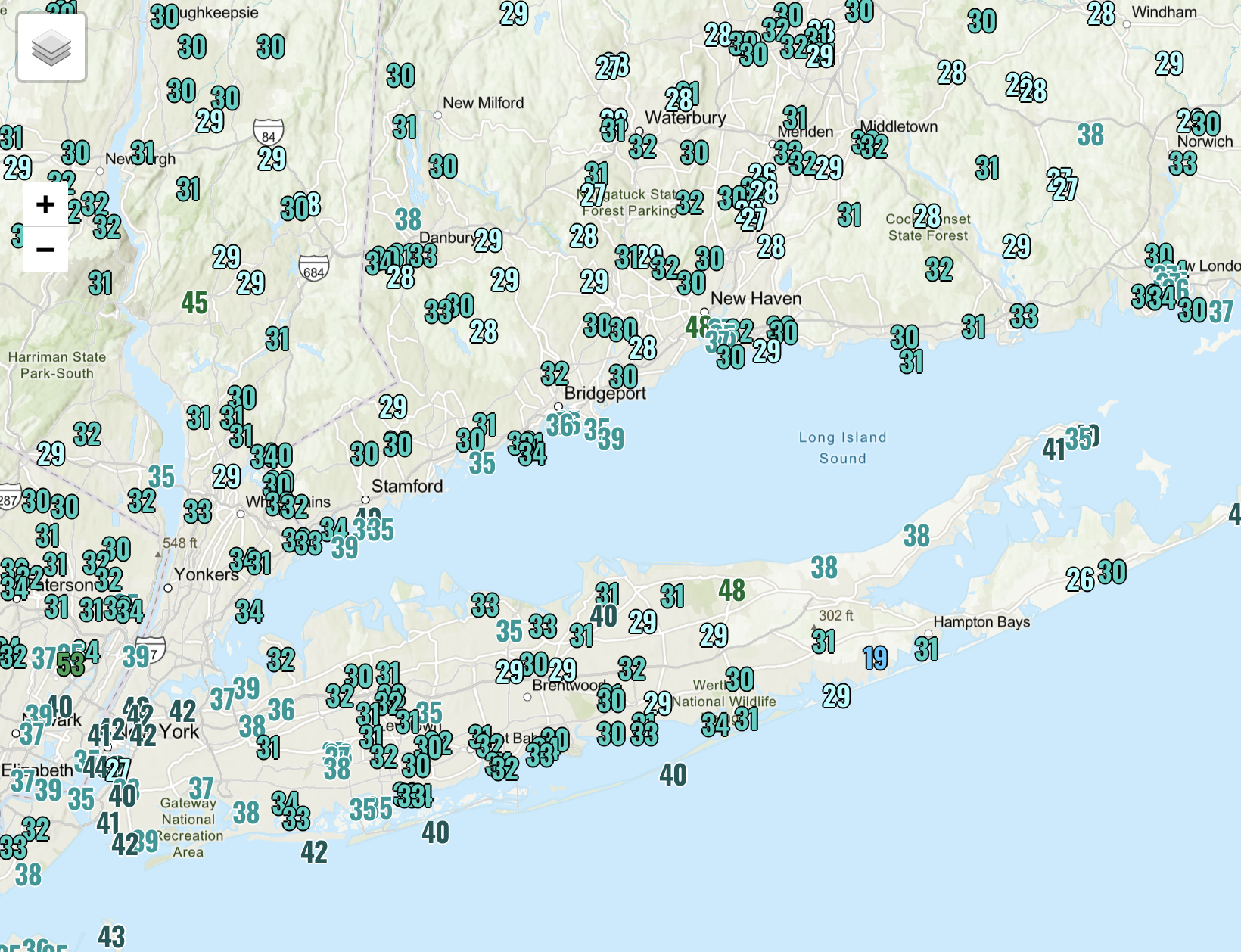
Task: Click the Yonkers city label
Action: click(x=206, y=575)
